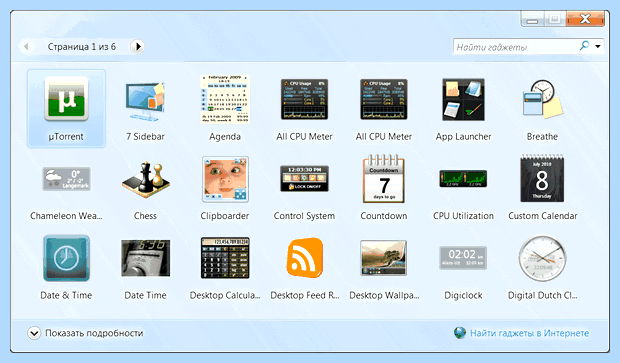Open Найти гаджеты в Интернете link
This screenshot has height=363, width=620.
pos(529,333)
